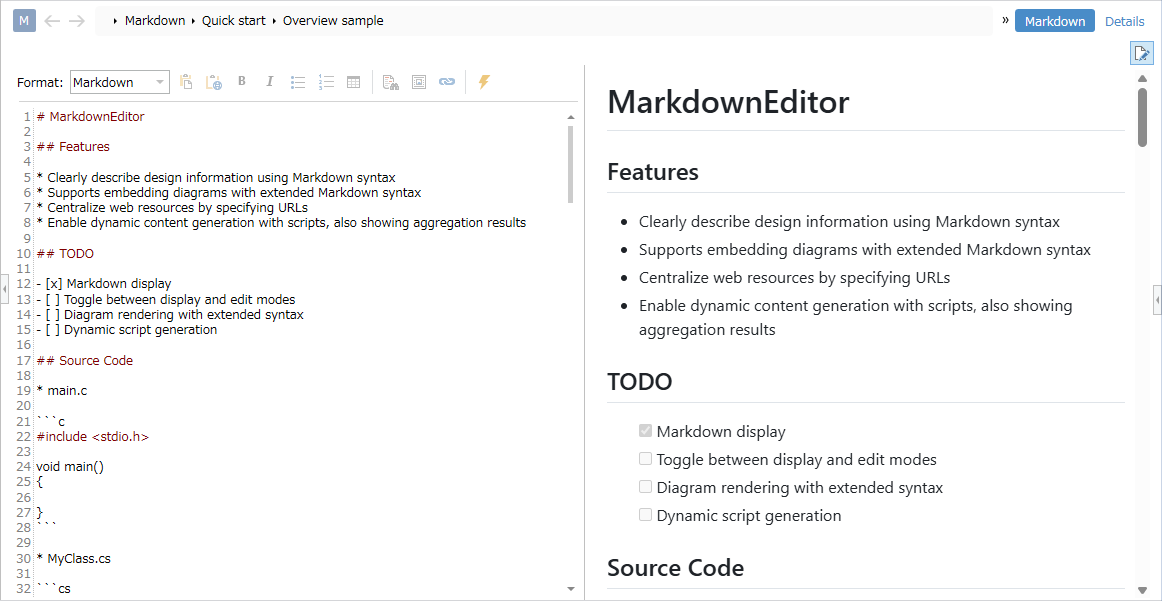
Task: Click the '#include <stdio.h>' line
Action: click(x=92, y=437)
